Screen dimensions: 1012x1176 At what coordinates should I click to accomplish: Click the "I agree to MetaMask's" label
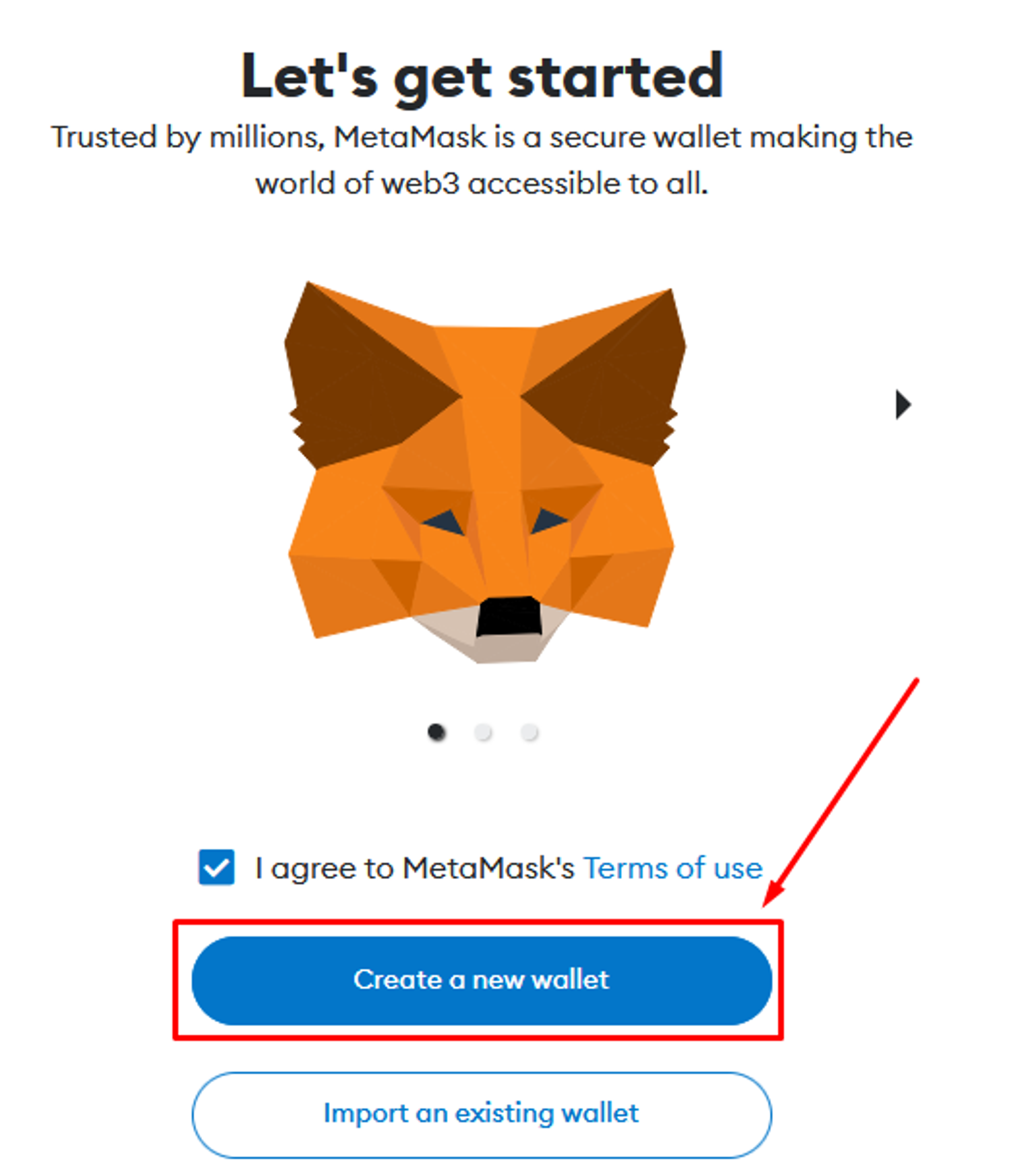(414, 868)
